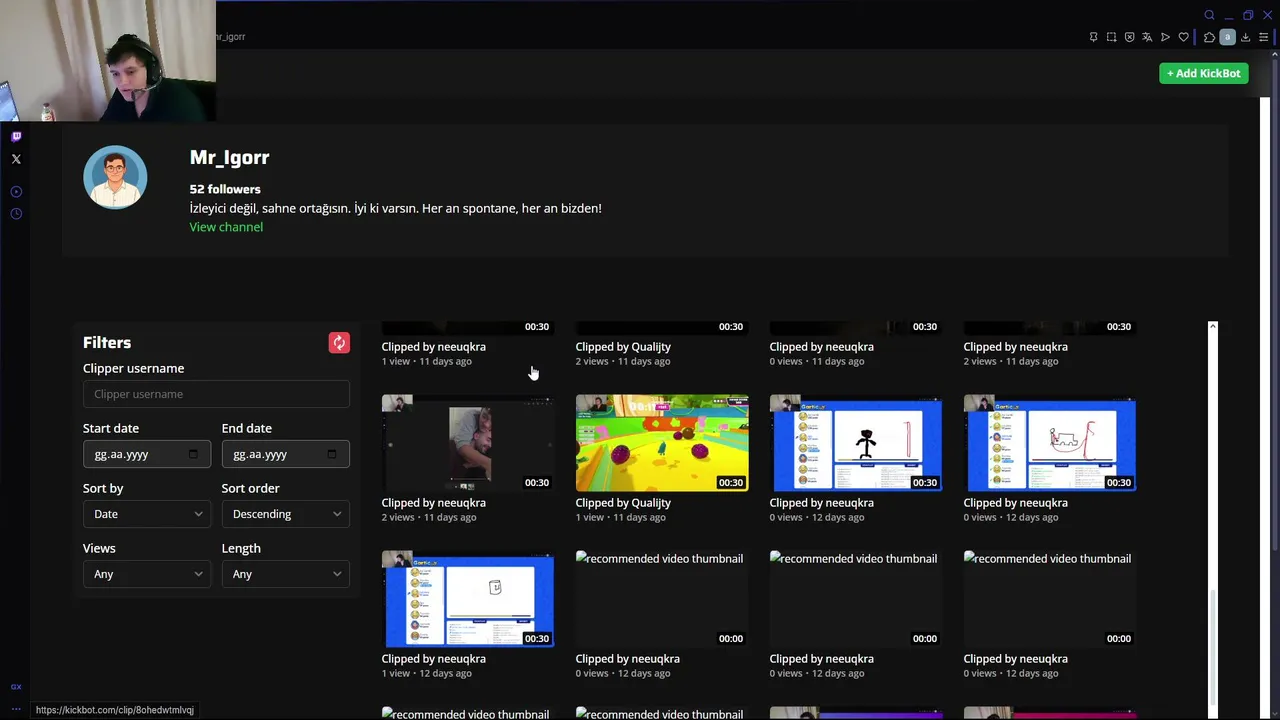Open X (Twitter) sidebar icon
The height and width of the screenshot is (720, 1280).
tap(16, 159)
